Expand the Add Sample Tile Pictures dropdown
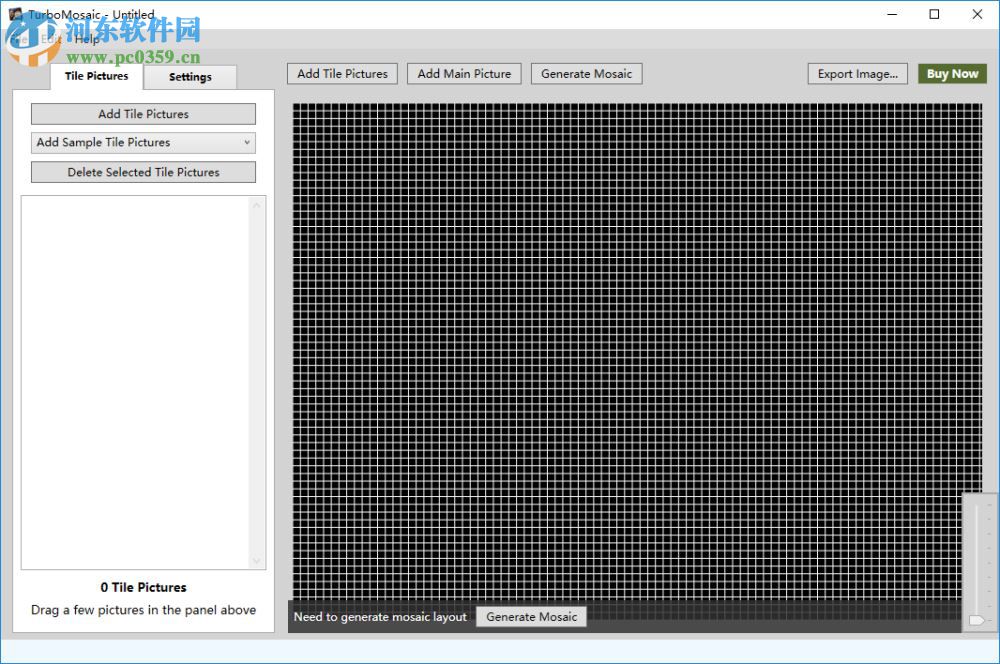1000x664 pixels. (x=143, y=142)
